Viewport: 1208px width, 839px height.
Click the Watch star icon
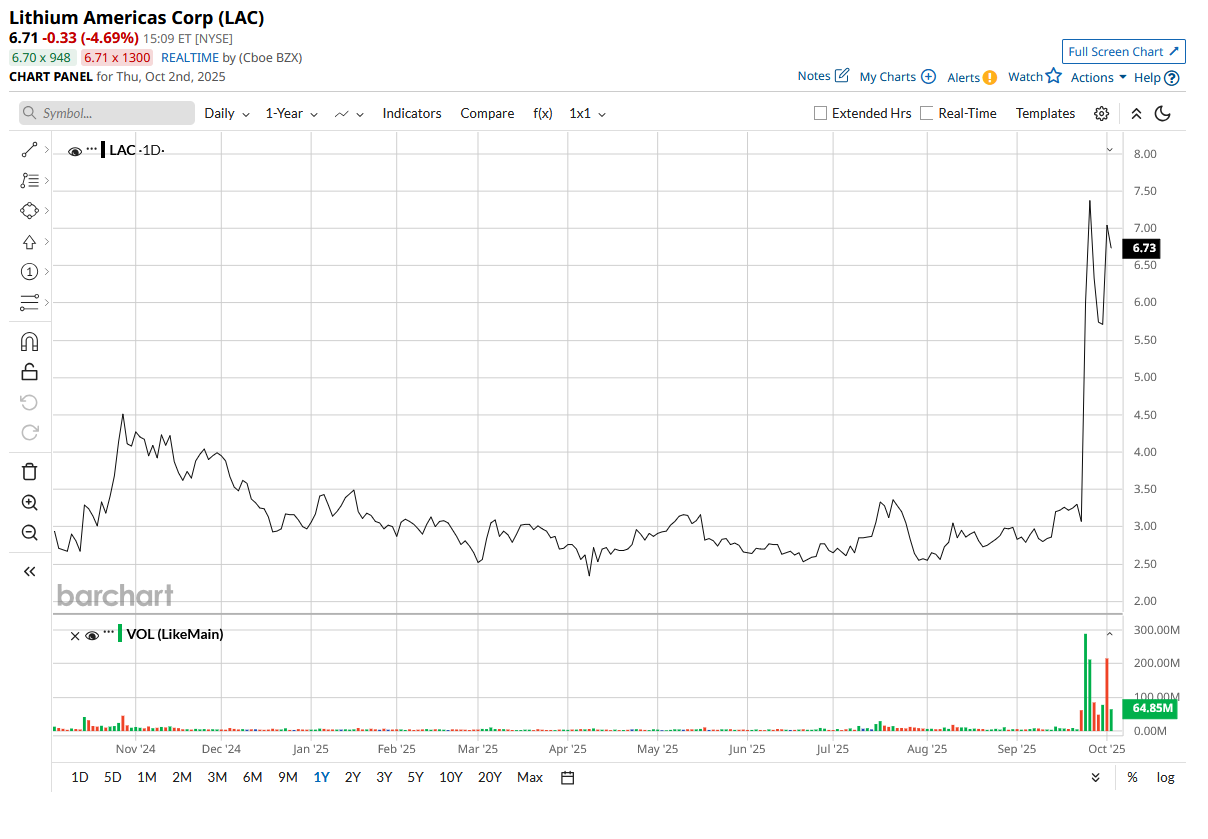pyautogui.click(x=1053, y=76)
